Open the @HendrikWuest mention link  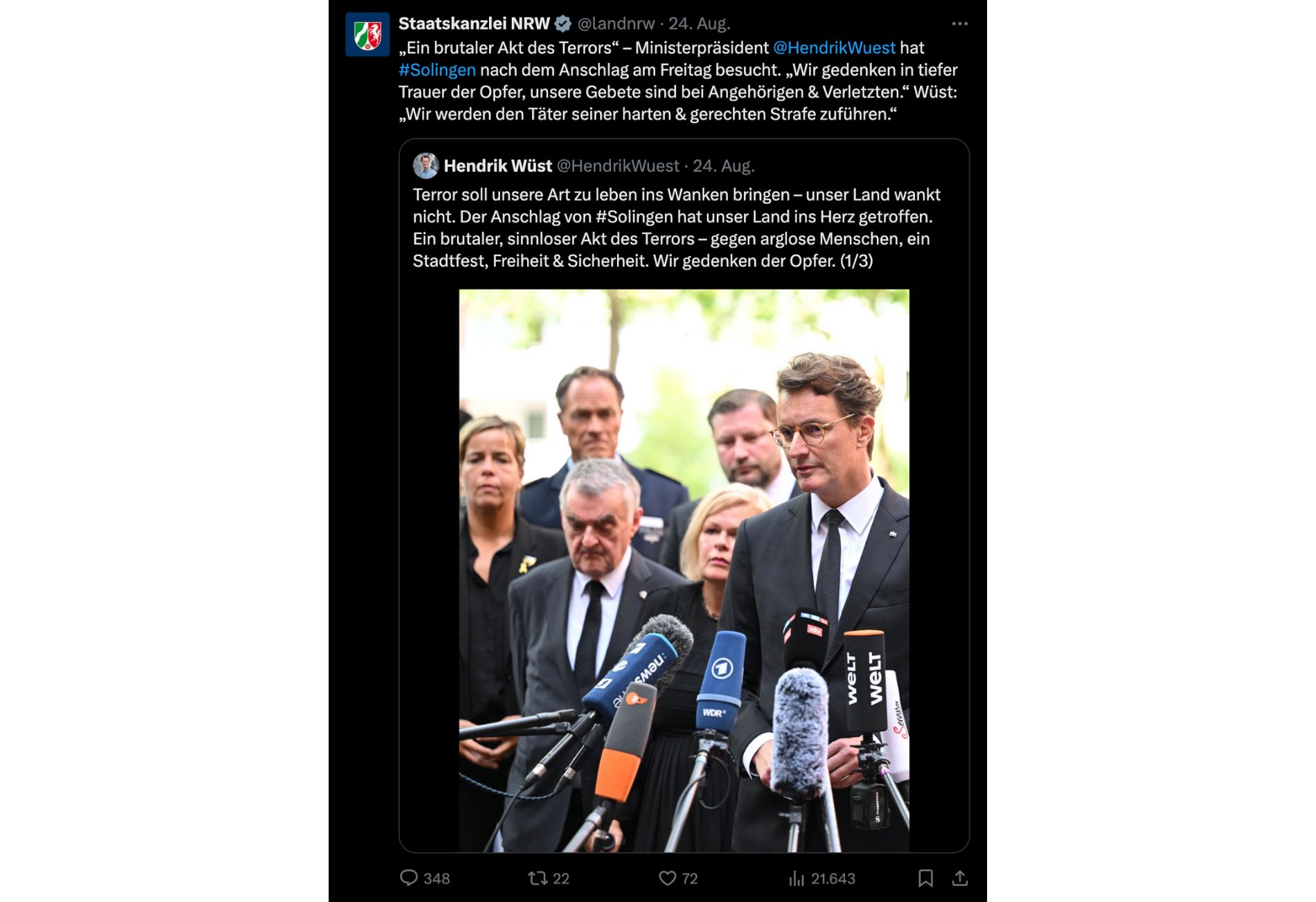point(834,48)
